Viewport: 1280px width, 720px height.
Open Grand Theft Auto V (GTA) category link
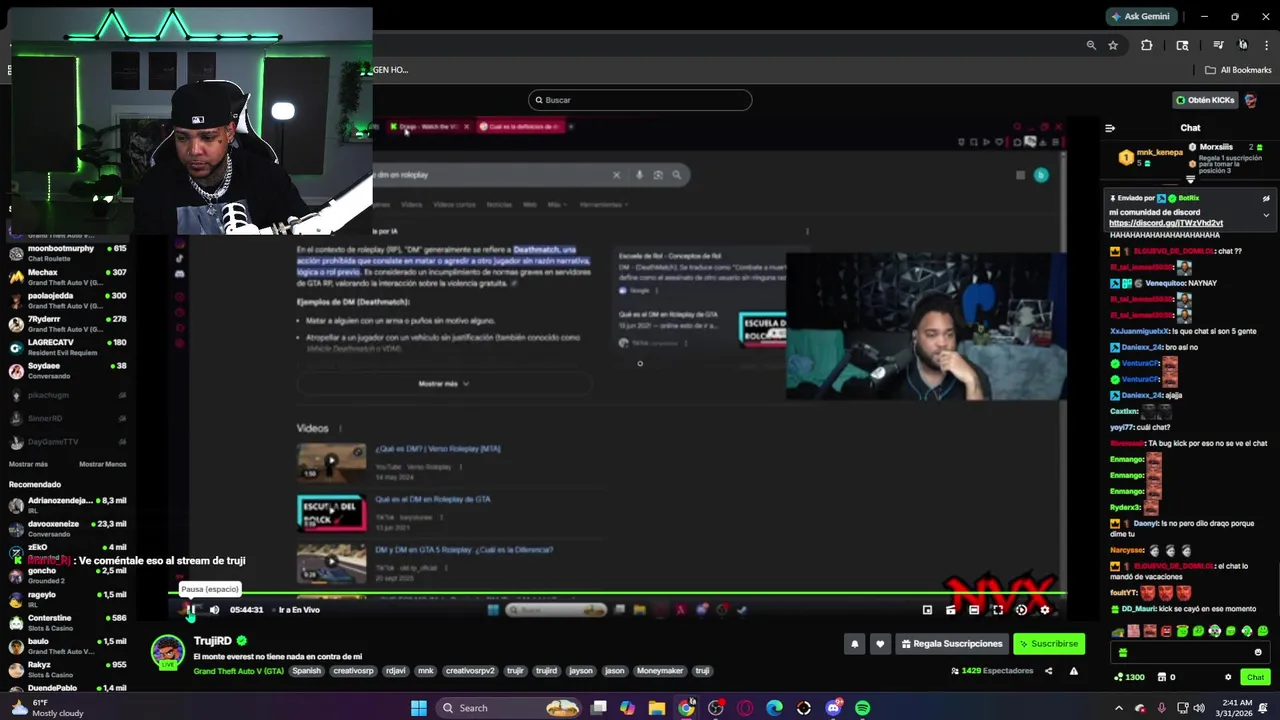(x=238, y=671)
